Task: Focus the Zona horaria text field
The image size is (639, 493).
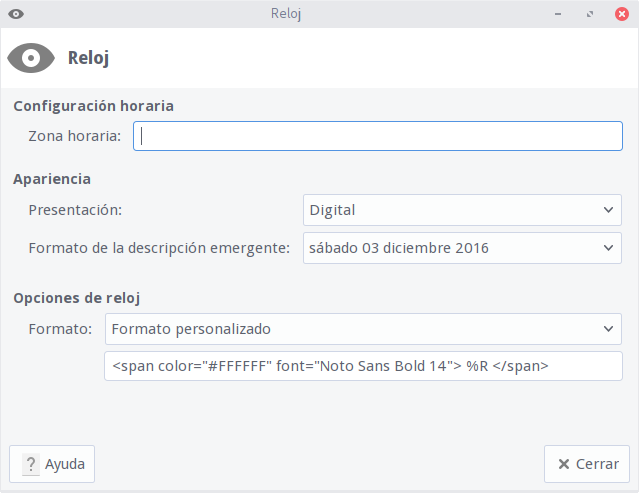Action: pos(378,136)
